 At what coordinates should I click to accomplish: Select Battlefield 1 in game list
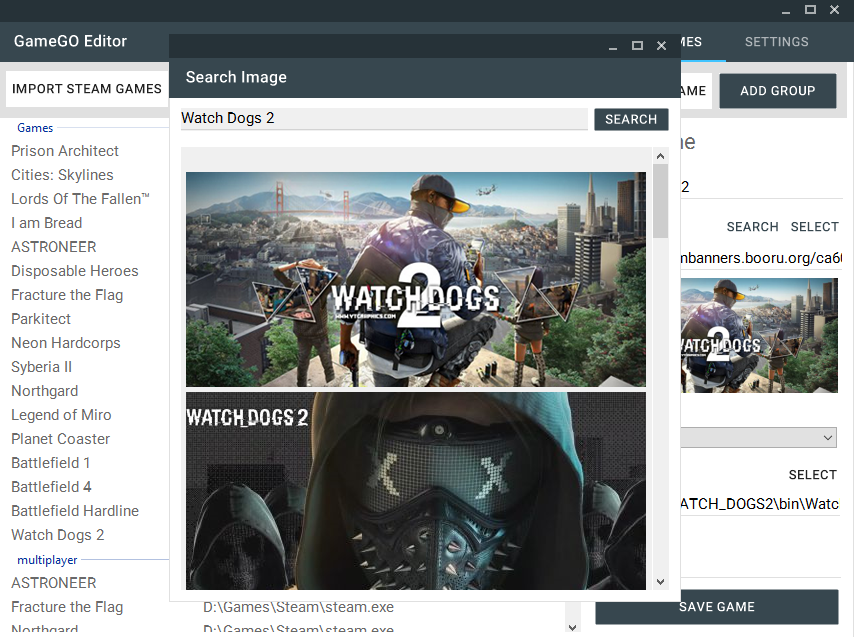coord(51,462)
